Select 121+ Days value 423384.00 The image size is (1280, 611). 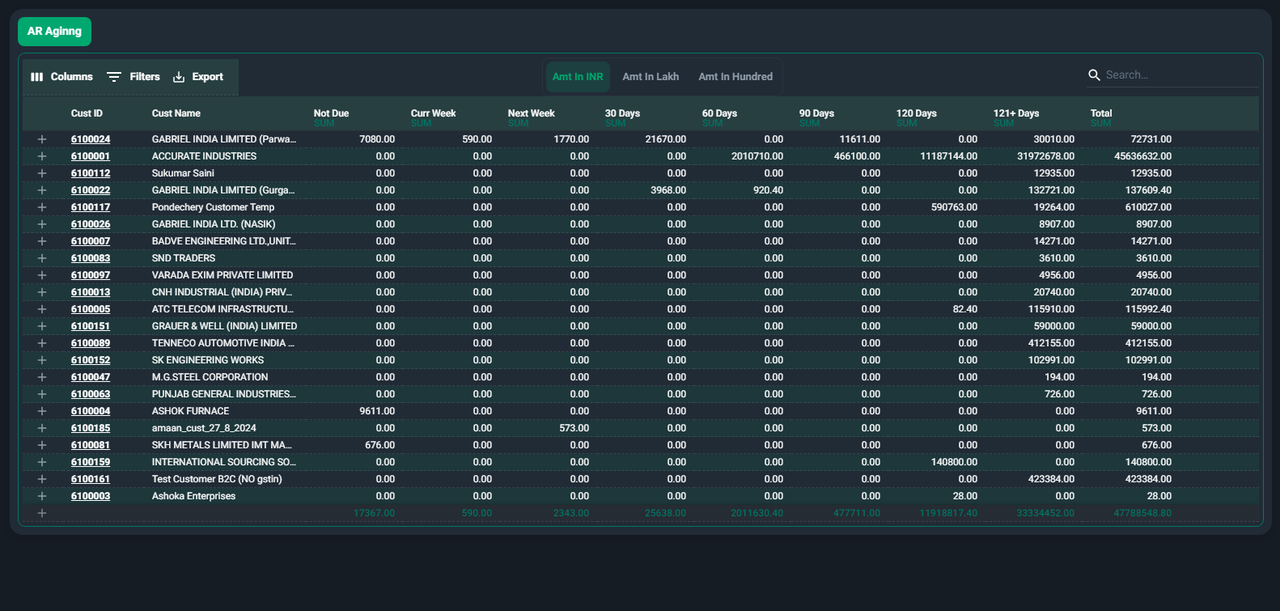point(1051,479)
